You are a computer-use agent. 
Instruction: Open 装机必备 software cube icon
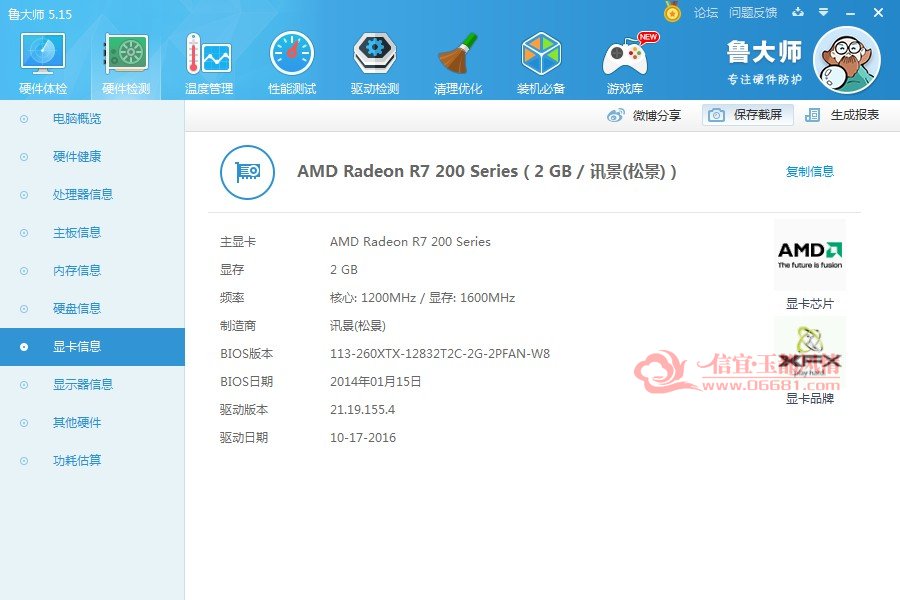tap(541, 54)
